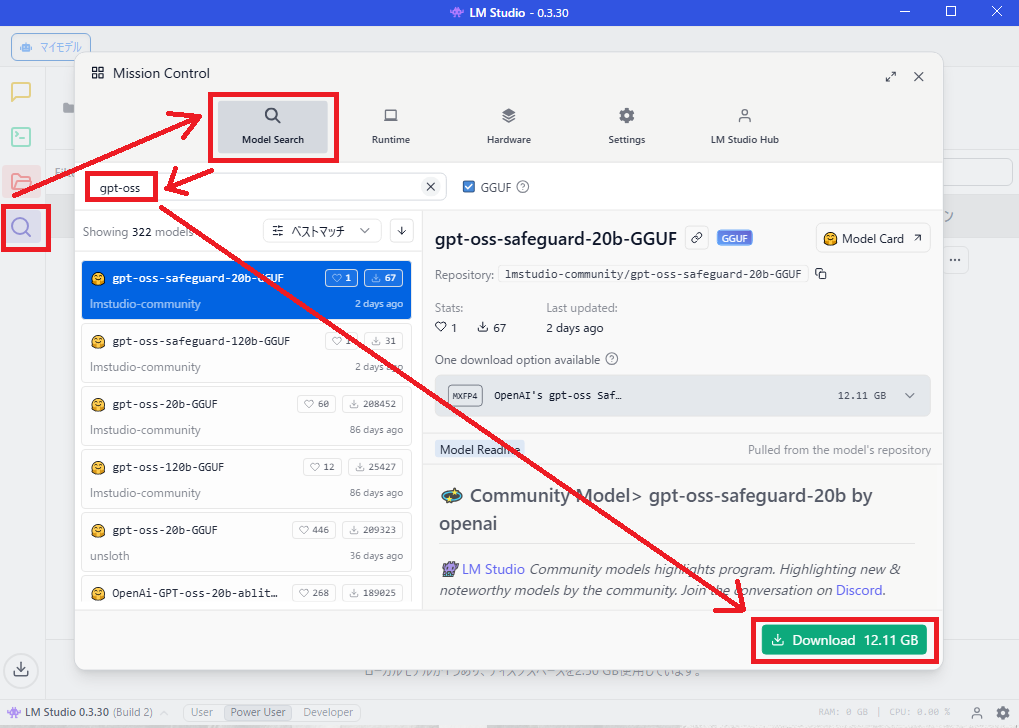1019x728 pixels.
Task: Switch to the LM Studio Hub tab
Action: tap(745, 127)
